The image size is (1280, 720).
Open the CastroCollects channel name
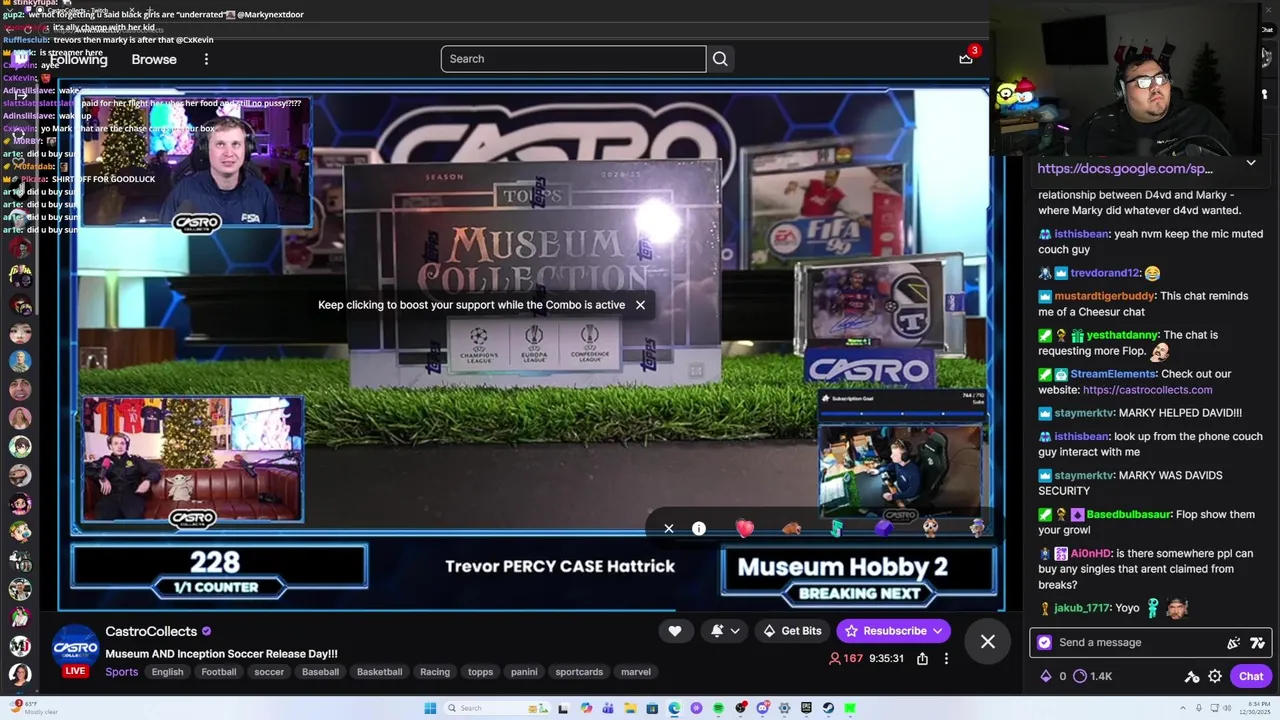(151, 631)
